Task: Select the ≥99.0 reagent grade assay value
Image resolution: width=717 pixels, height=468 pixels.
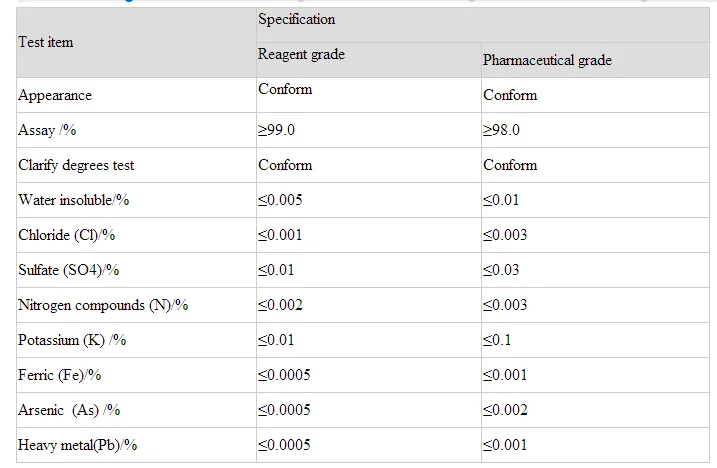Action: click(x=280, y=130)
